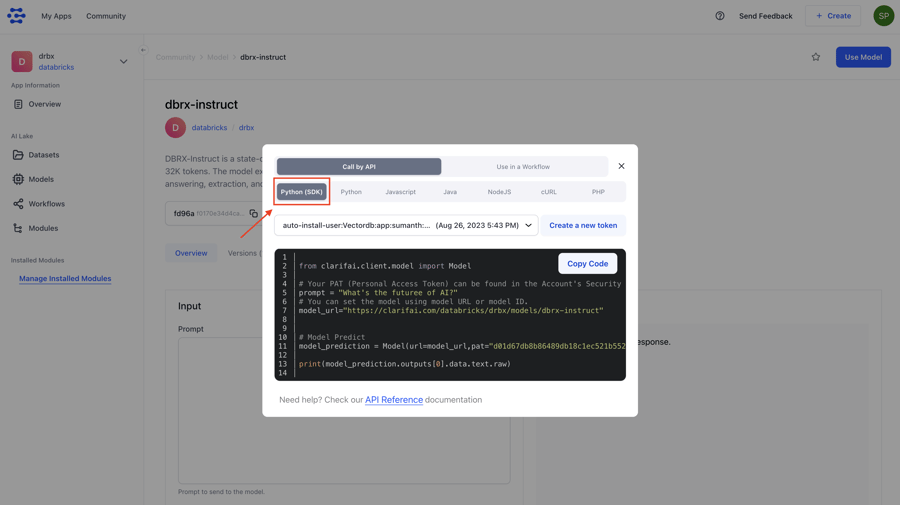Close the Call by API dialog
Screen dimensions: 900x505
point(621,166)
